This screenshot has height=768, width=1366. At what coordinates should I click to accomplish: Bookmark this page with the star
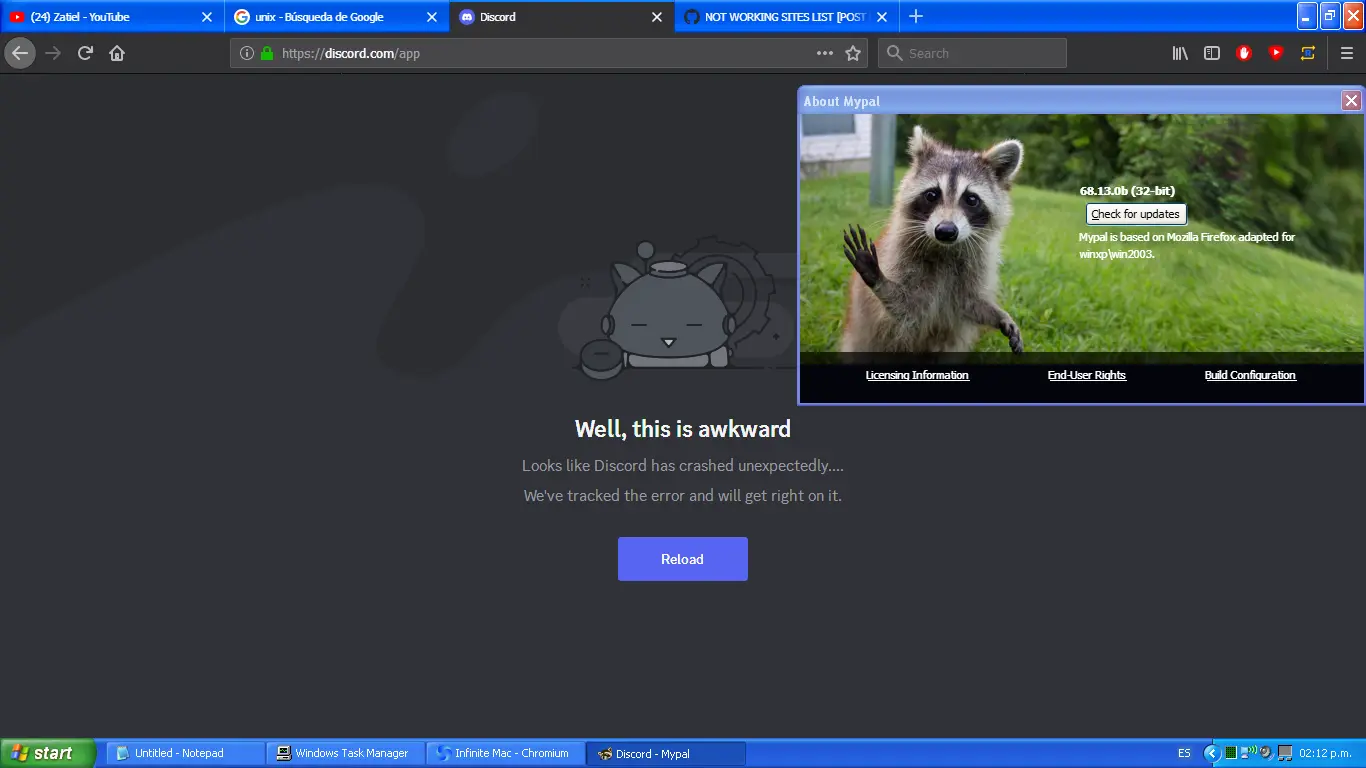[853, 53]
